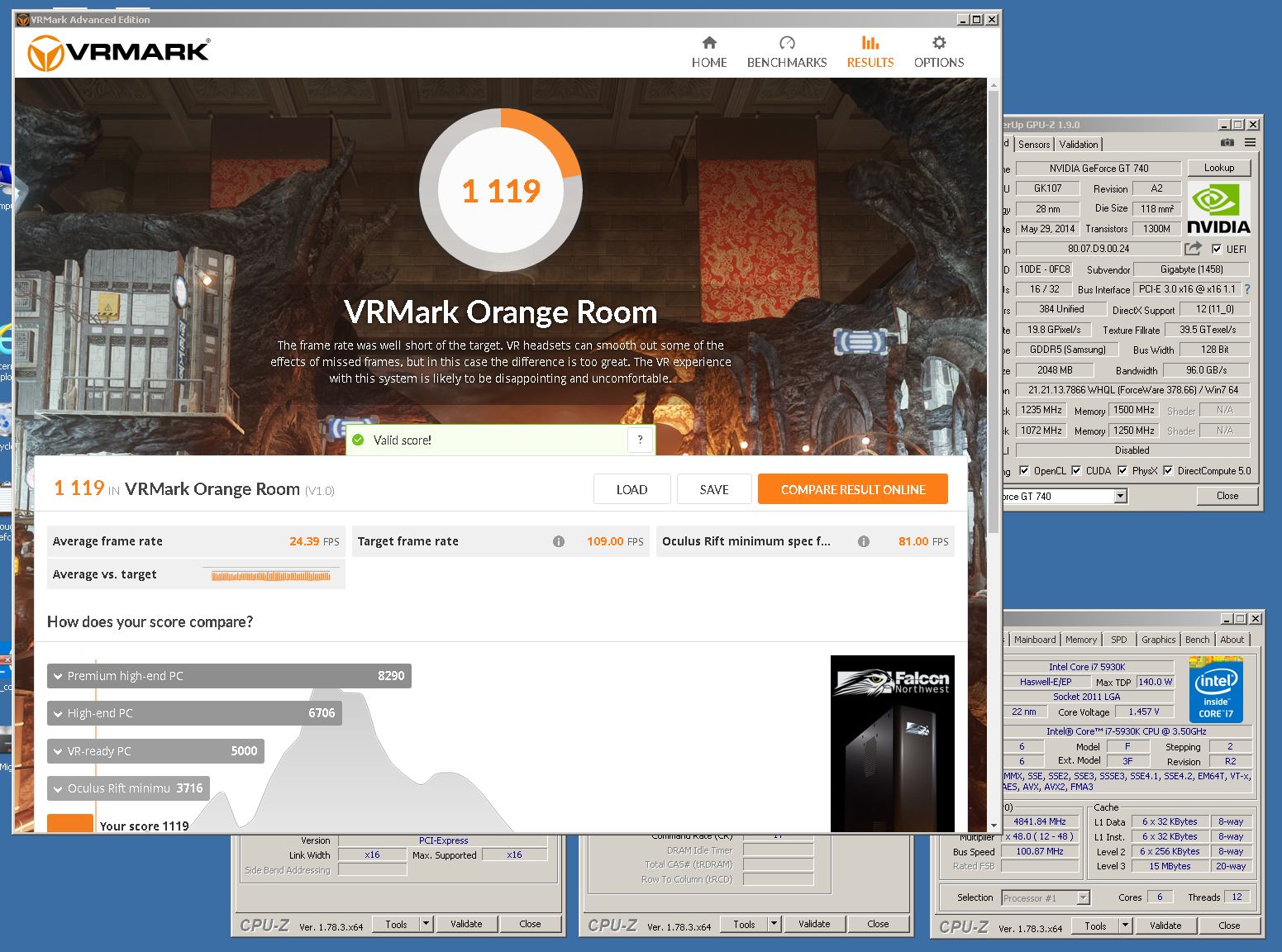Switch to the Results tab
The image size is (1282, 952).
pos(870,52)
